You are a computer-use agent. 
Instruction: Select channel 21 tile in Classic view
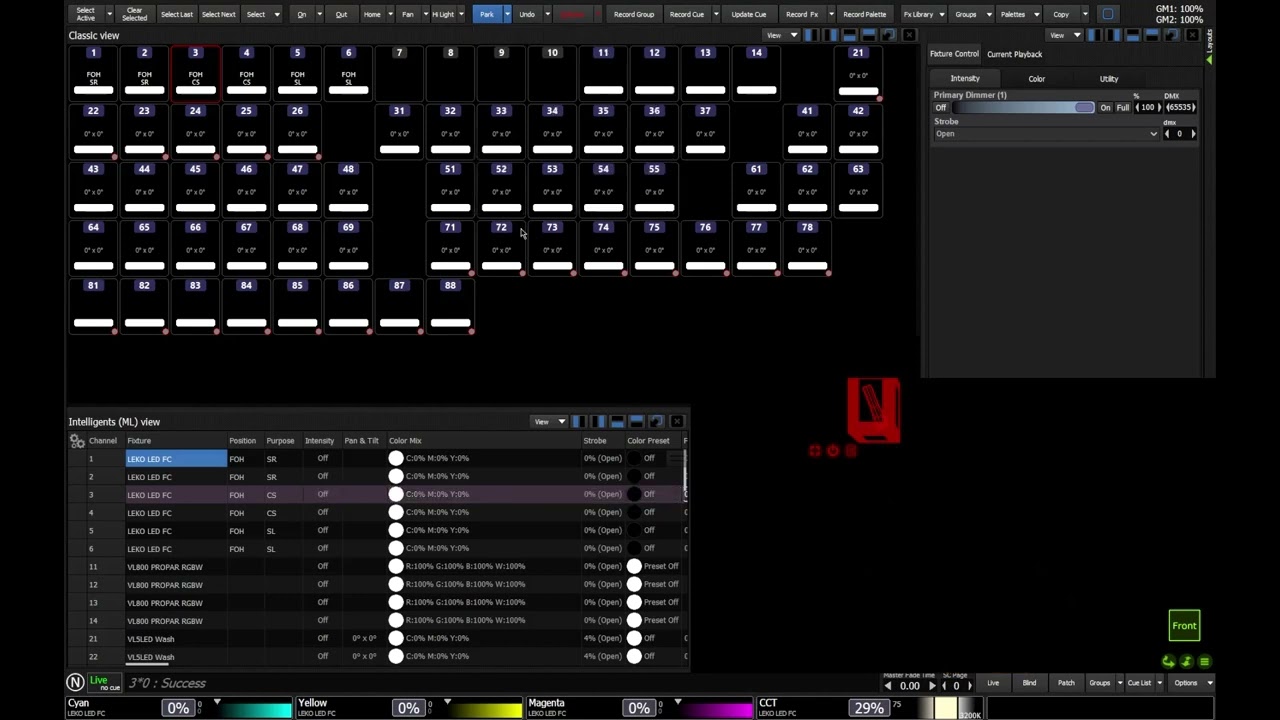858,72
